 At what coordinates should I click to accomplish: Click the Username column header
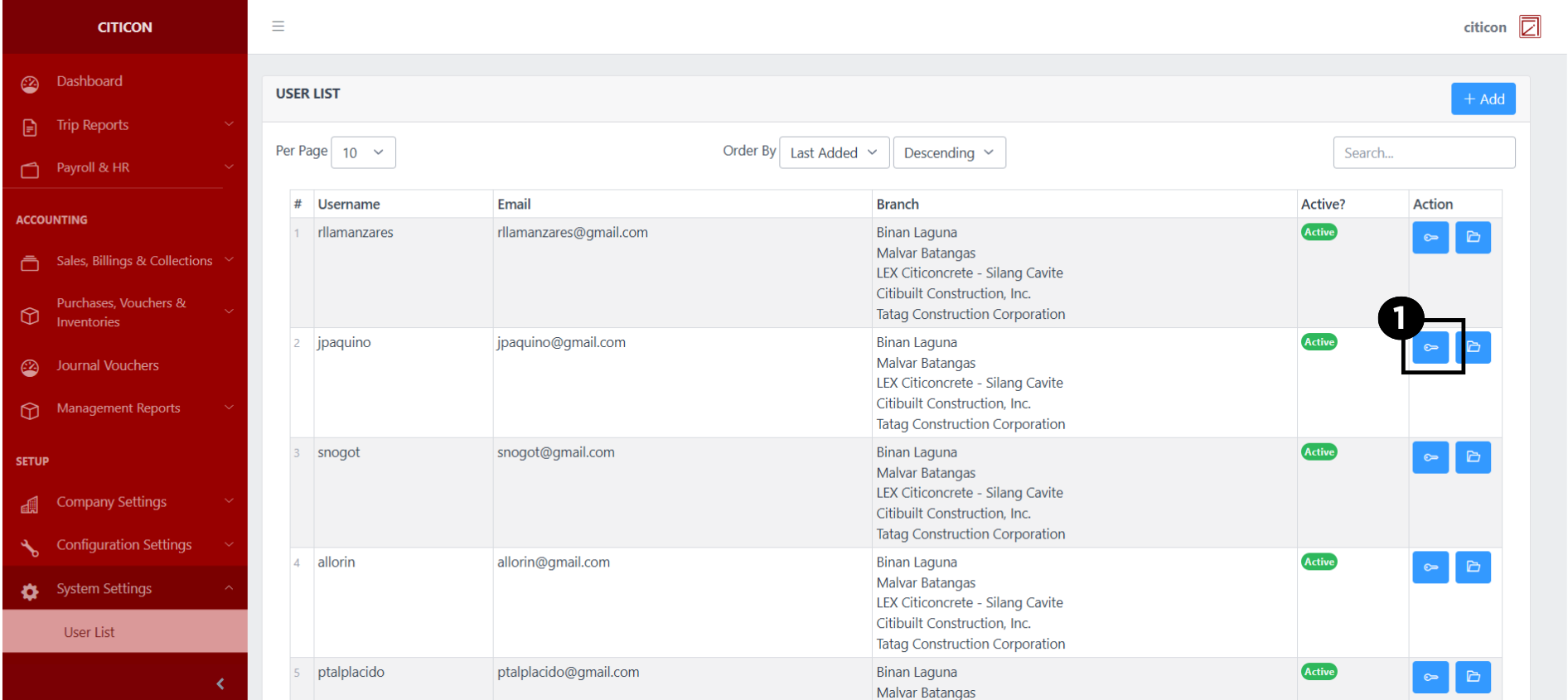(x=349, y=204)
